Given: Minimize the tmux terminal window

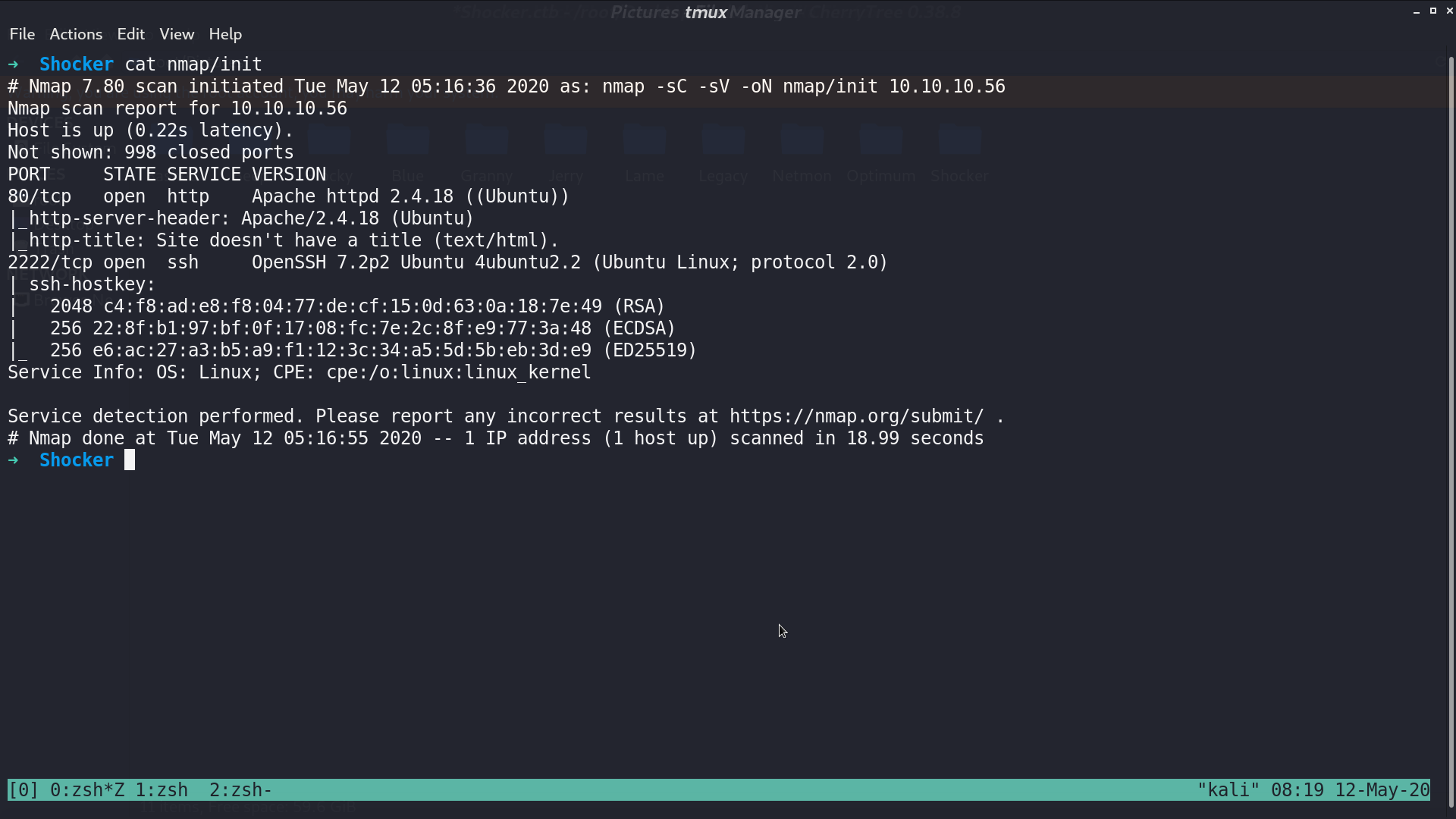Looking at the screenshot, I should pos(1417,11).
